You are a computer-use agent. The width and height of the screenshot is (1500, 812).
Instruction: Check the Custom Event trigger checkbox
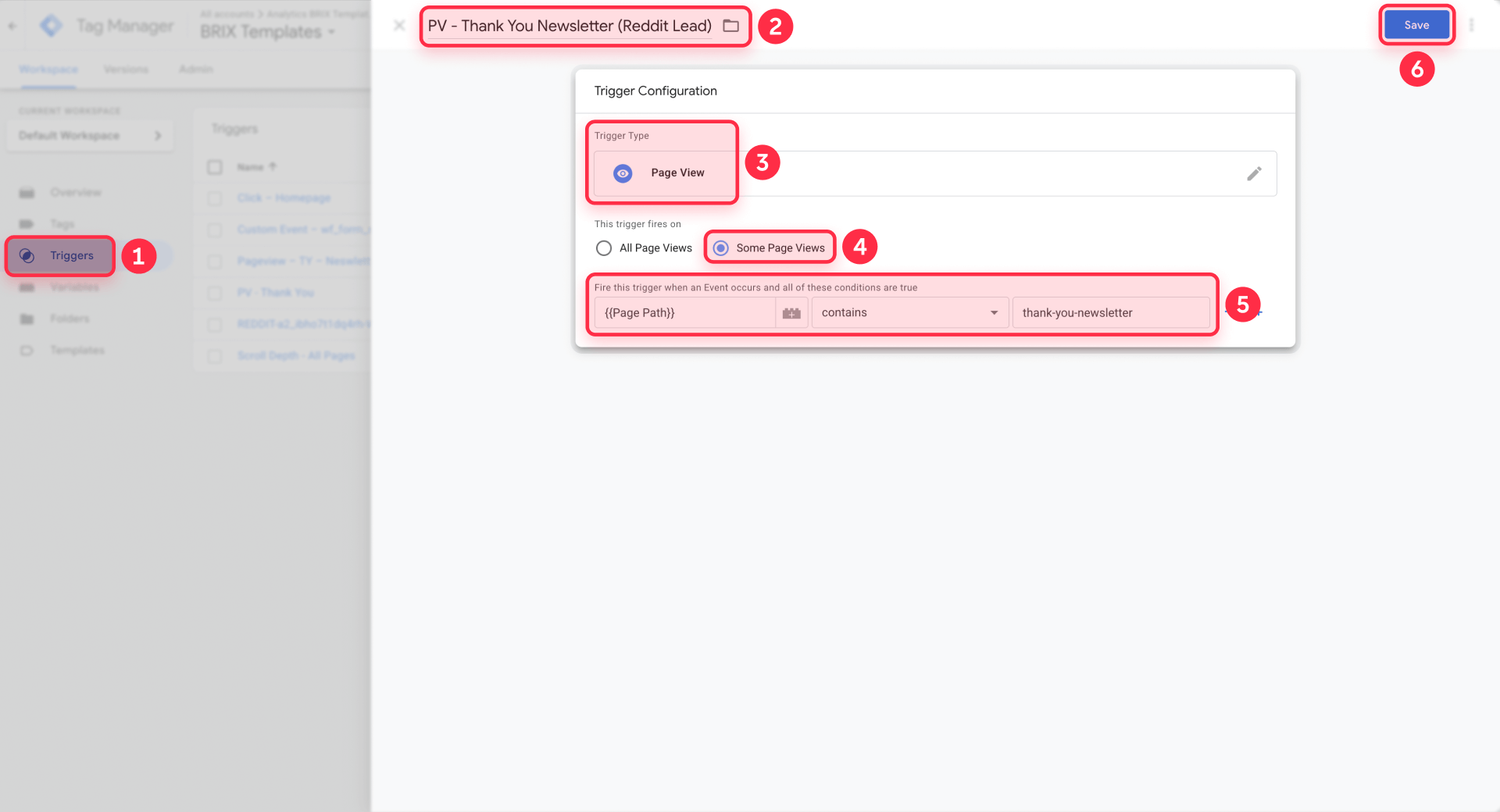pos(215,230)
